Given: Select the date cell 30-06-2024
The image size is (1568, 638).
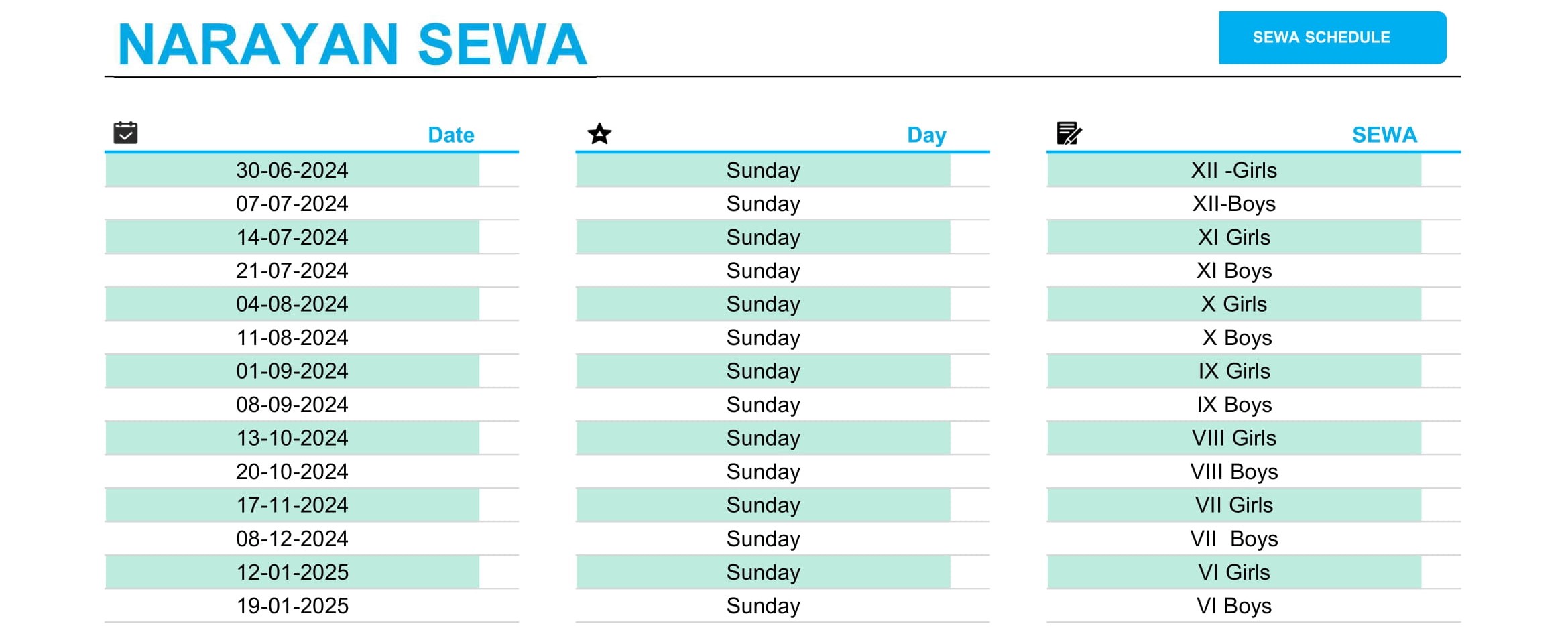Looking at the screenshot, I should pos(292,170).
